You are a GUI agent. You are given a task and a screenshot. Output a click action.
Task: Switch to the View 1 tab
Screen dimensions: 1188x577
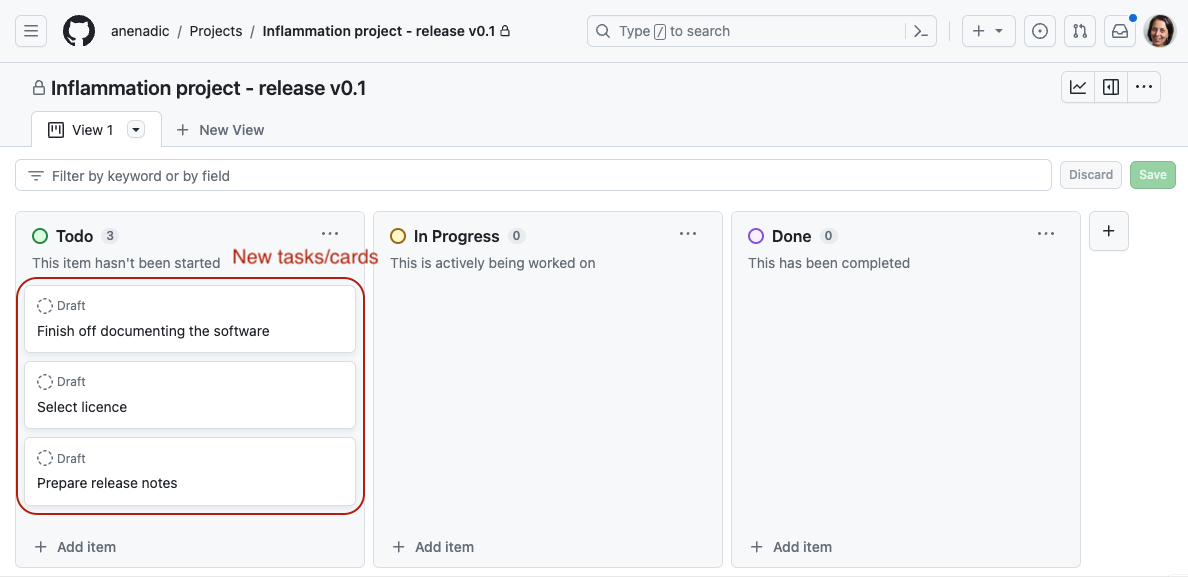pos(85,129)
